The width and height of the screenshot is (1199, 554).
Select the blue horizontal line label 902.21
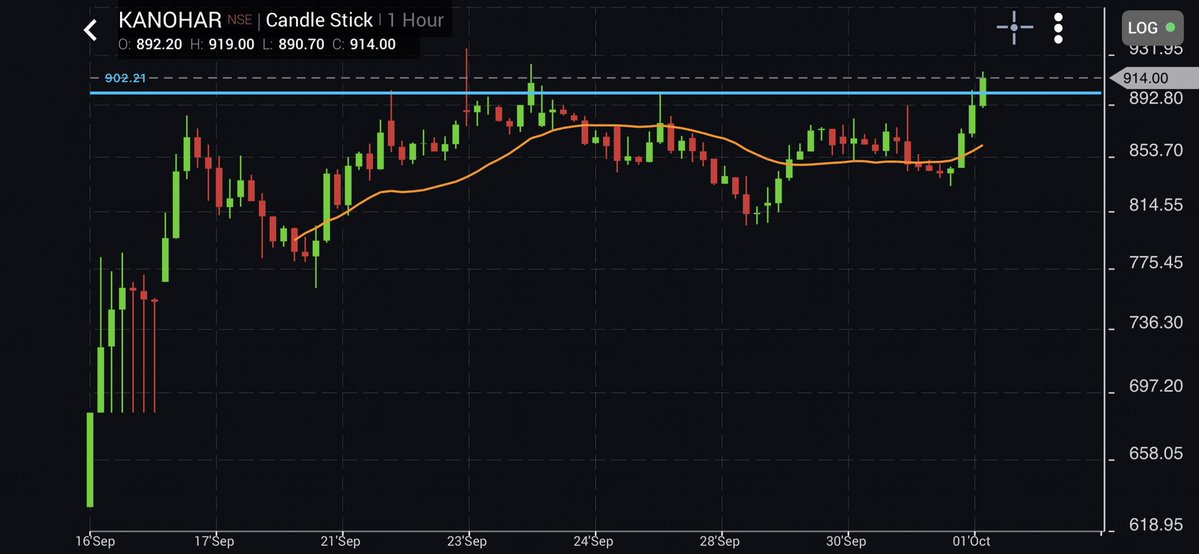pyautogui.click(x=125, y=78)
